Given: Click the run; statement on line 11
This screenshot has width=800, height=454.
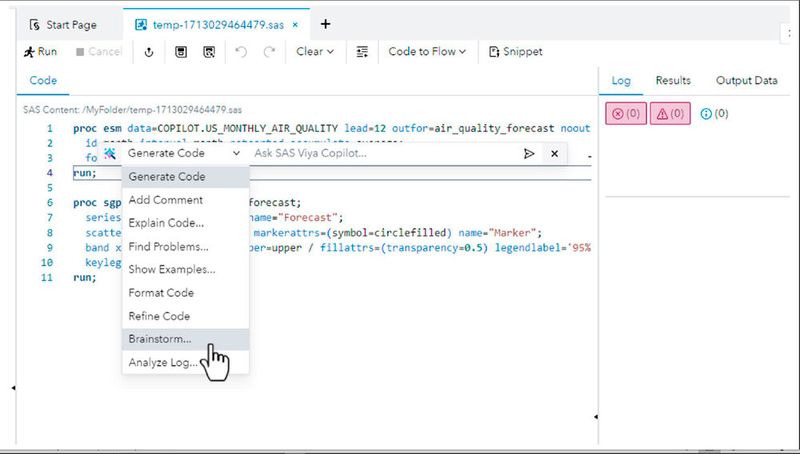Looking at the screenshot, I should click(85, 278).
